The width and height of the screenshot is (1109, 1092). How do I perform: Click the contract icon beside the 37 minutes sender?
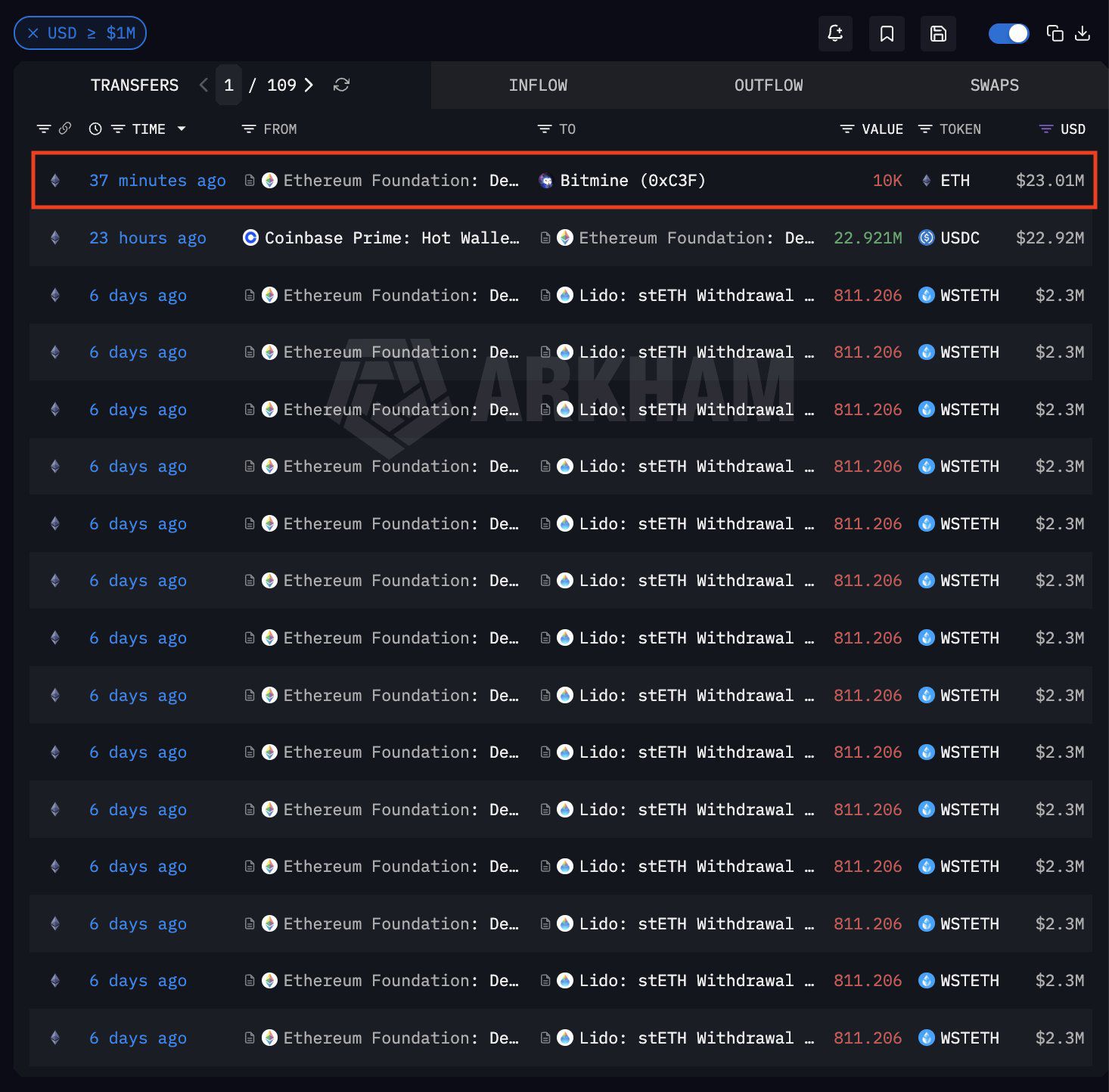[250, 181]
